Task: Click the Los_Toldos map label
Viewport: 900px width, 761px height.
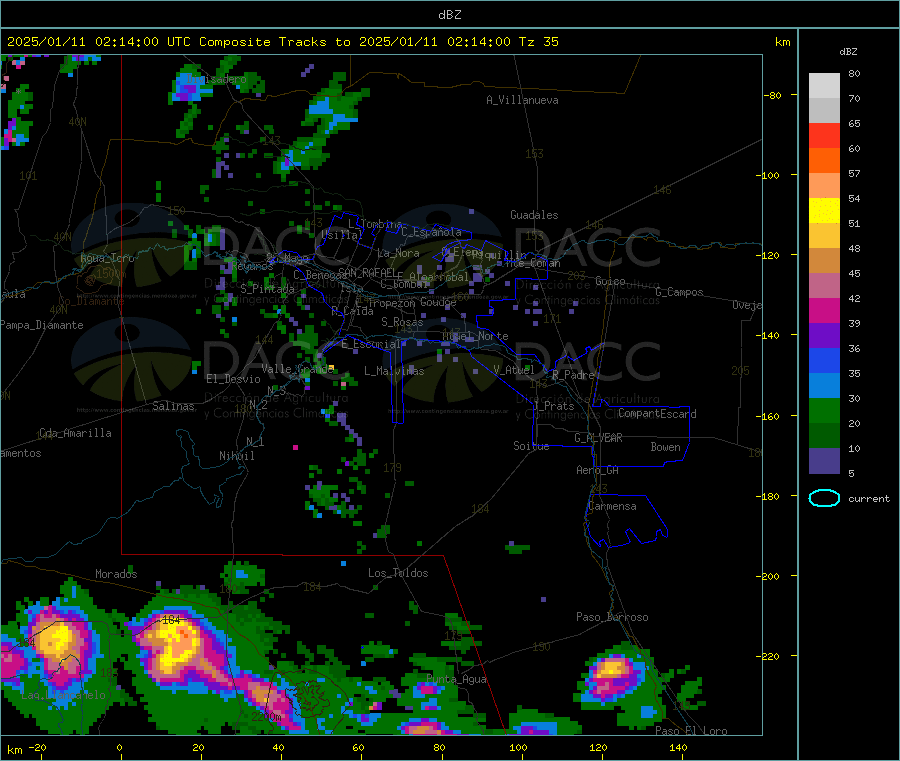Action: point(398,573)
